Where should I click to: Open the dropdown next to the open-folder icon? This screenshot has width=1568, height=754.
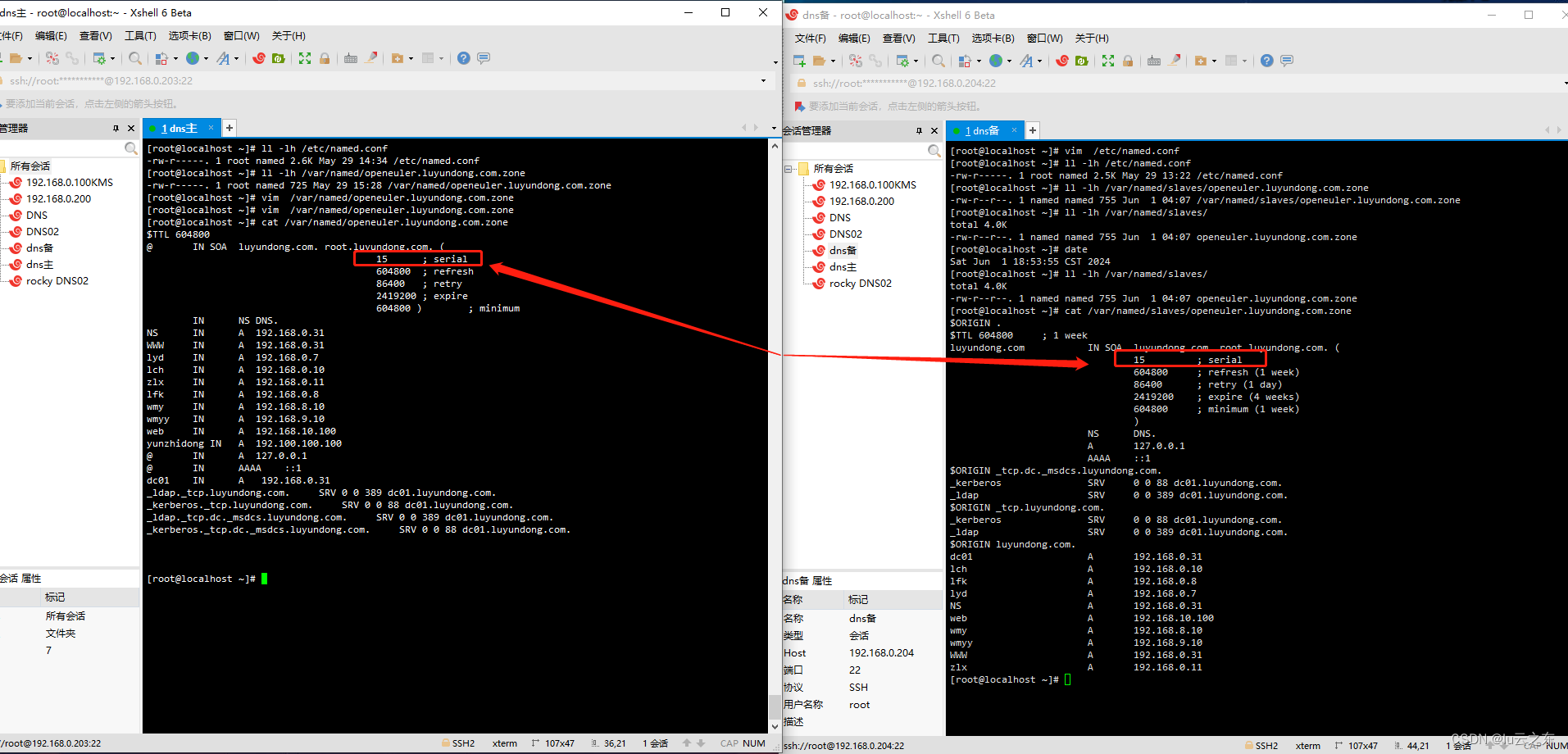click(x=30, y=58)
